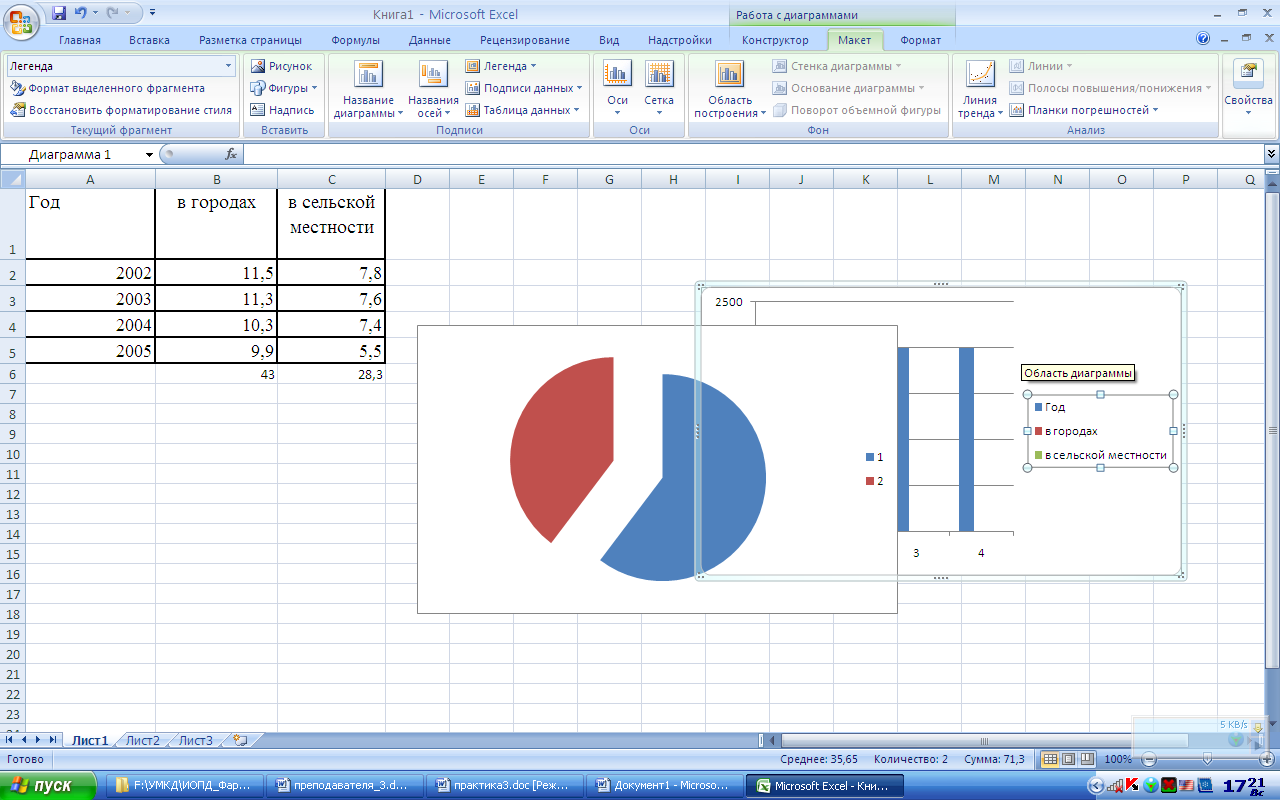The height and width of the screenshot is (800, 1280).
Task: Switch to the Лист3 sheet tab
Action: pyautogui.click(x=195, y=741)
